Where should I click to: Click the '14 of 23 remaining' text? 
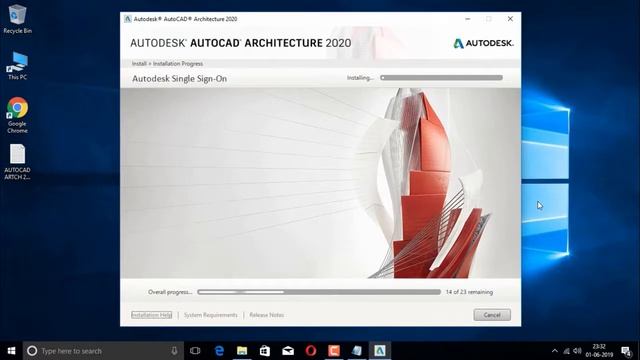[x=469, y=292]
